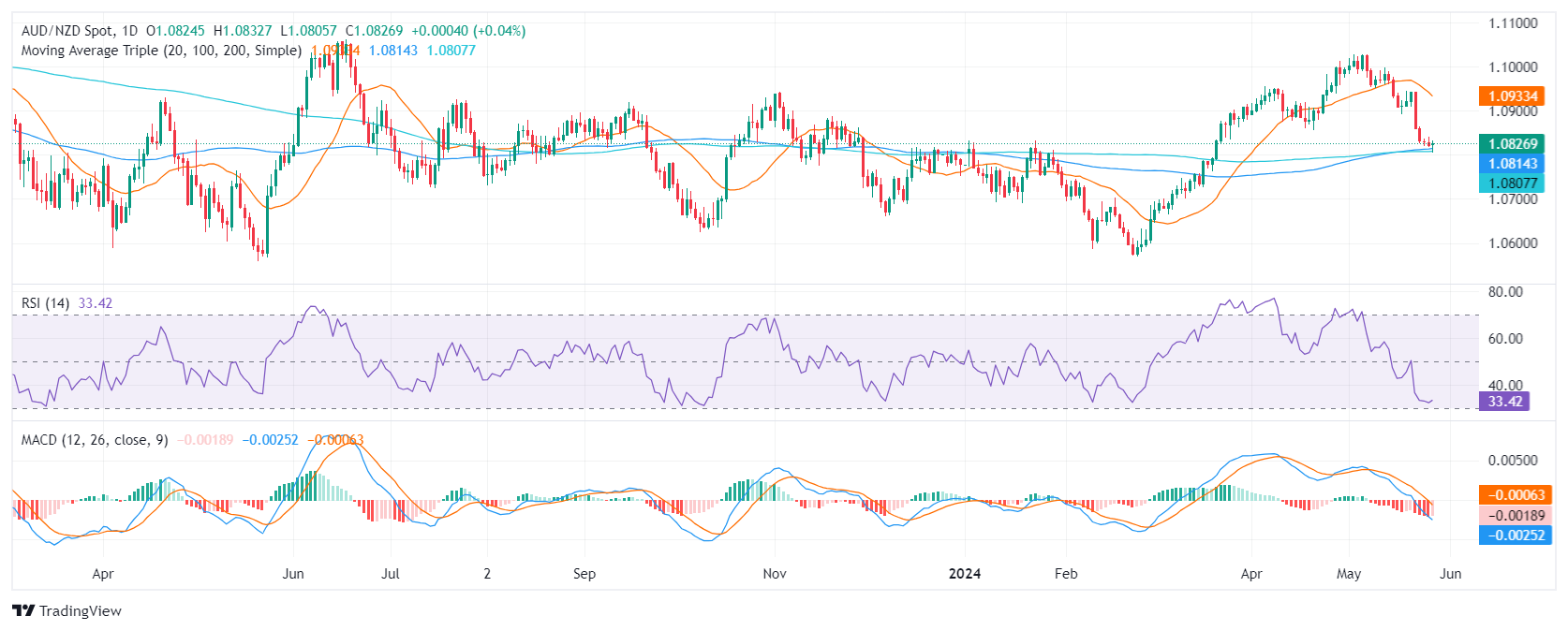Open the MACD (12, 26, close, 9) legend

pyautogui.click(x=95, y=440)
